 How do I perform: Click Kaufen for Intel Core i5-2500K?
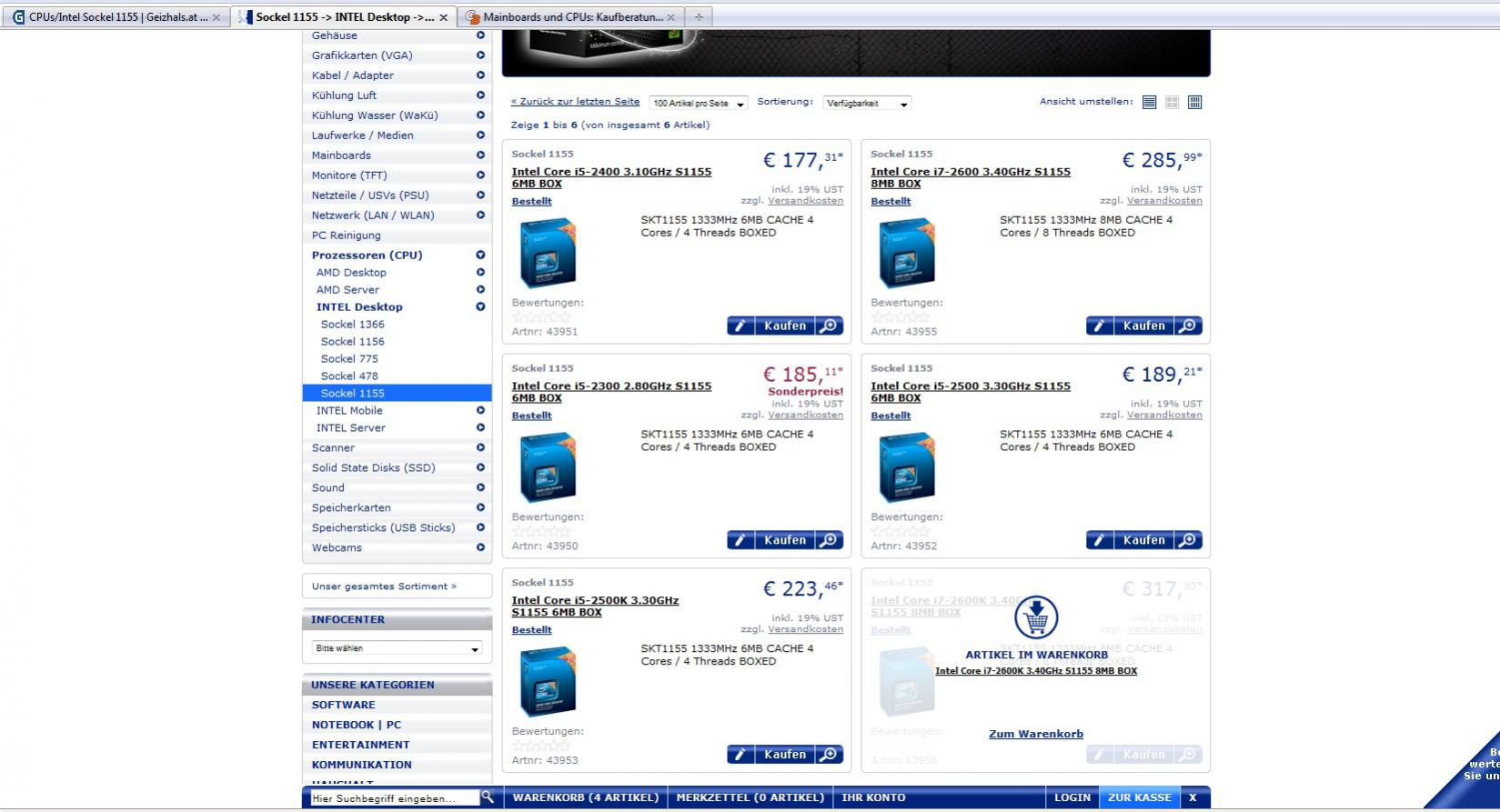pos(785,755)
